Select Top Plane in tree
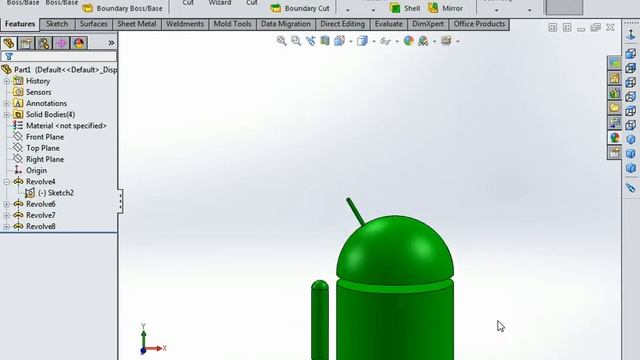The width and height of the screenshot is (640, 360). click(37, 148)
